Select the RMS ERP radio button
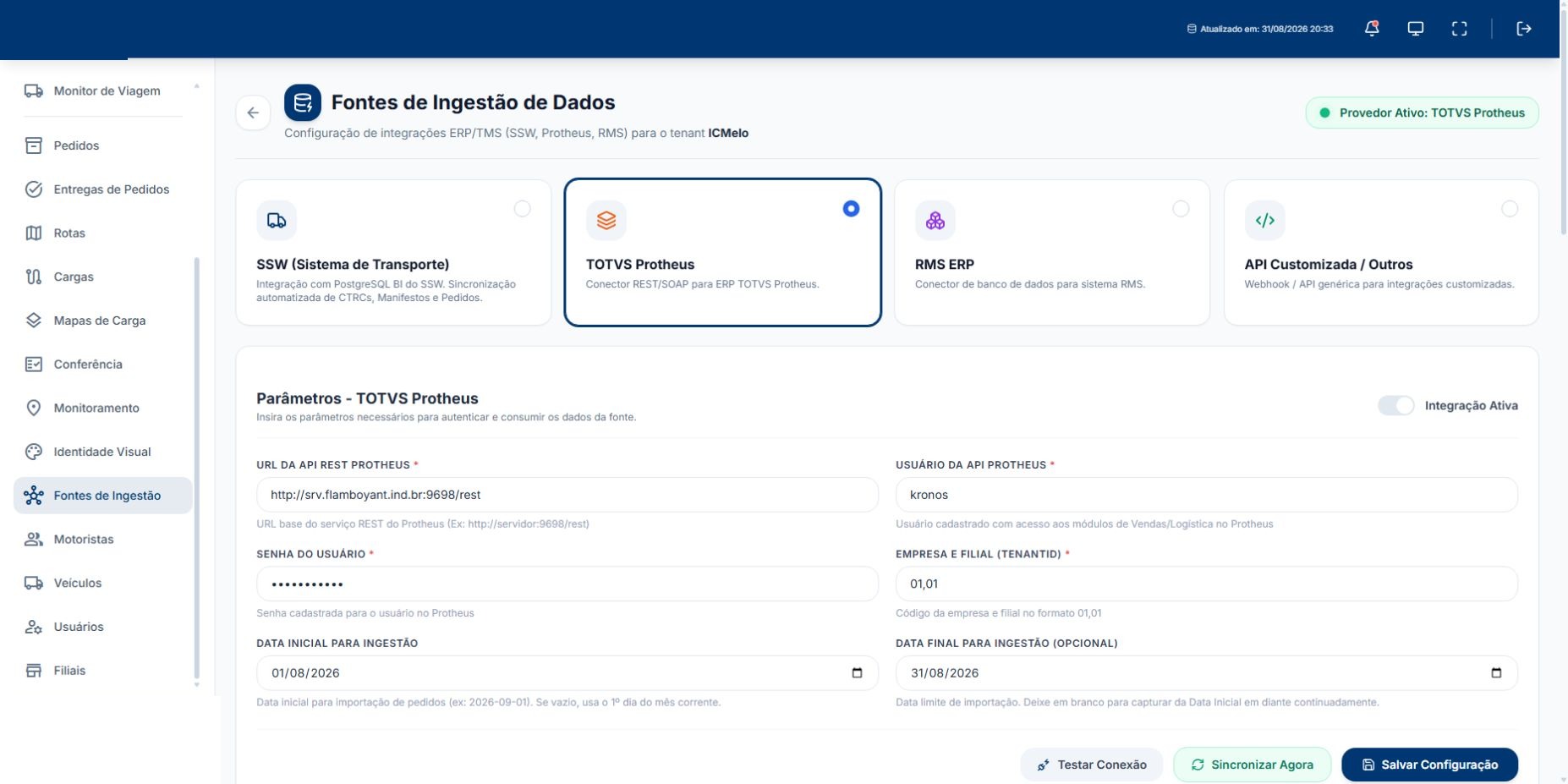 tap(1181, 209)
